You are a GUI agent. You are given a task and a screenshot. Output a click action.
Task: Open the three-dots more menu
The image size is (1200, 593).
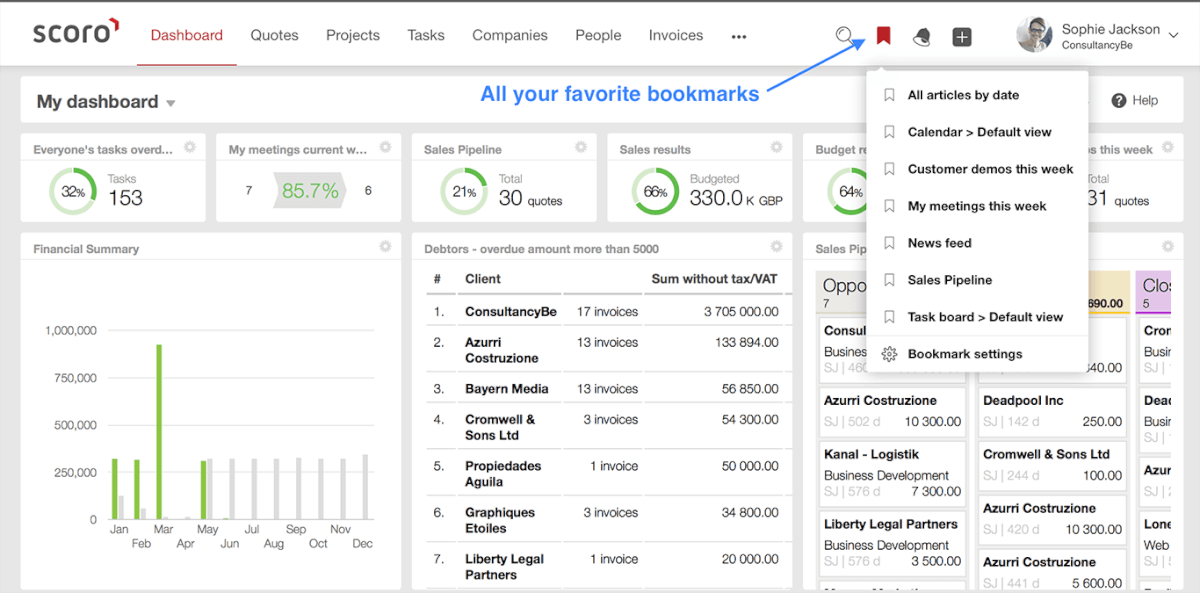point(739,37)
